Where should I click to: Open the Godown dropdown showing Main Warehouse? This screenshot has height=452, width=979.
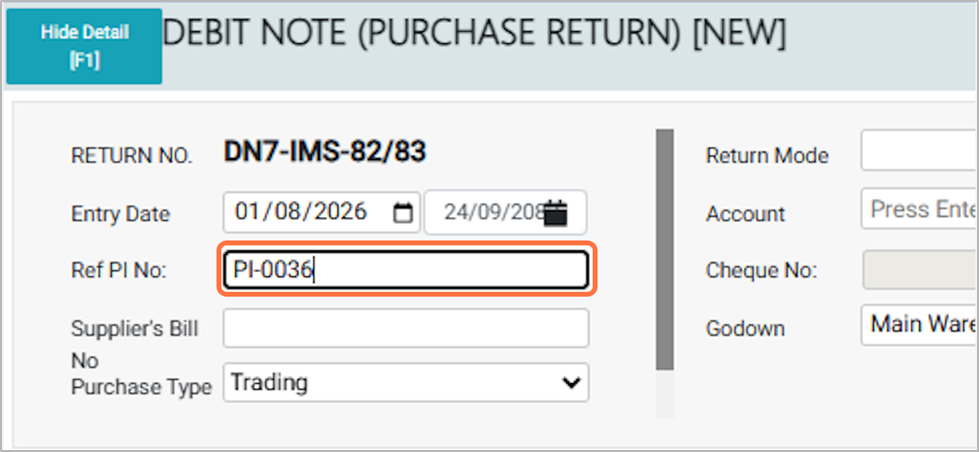pyautogui.click(x=918, y=325)
